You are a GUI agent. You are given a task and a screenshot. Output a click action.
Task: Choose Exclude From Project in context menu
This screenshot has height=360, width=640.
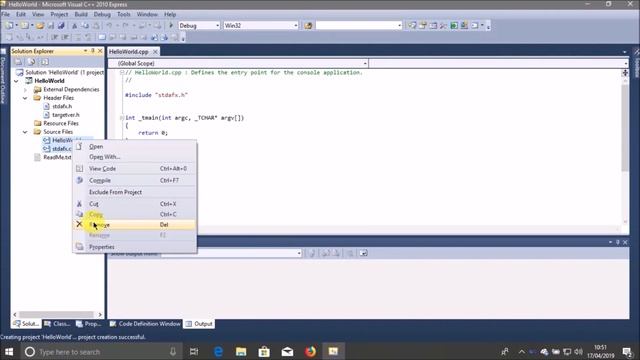point(135,192)
